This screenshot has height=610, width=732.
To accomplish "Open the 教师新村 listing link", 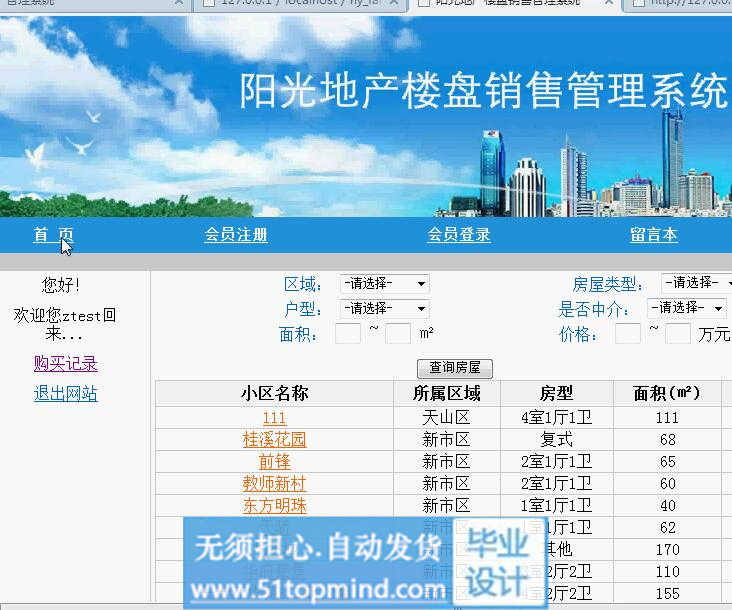I will pos(274,484).
